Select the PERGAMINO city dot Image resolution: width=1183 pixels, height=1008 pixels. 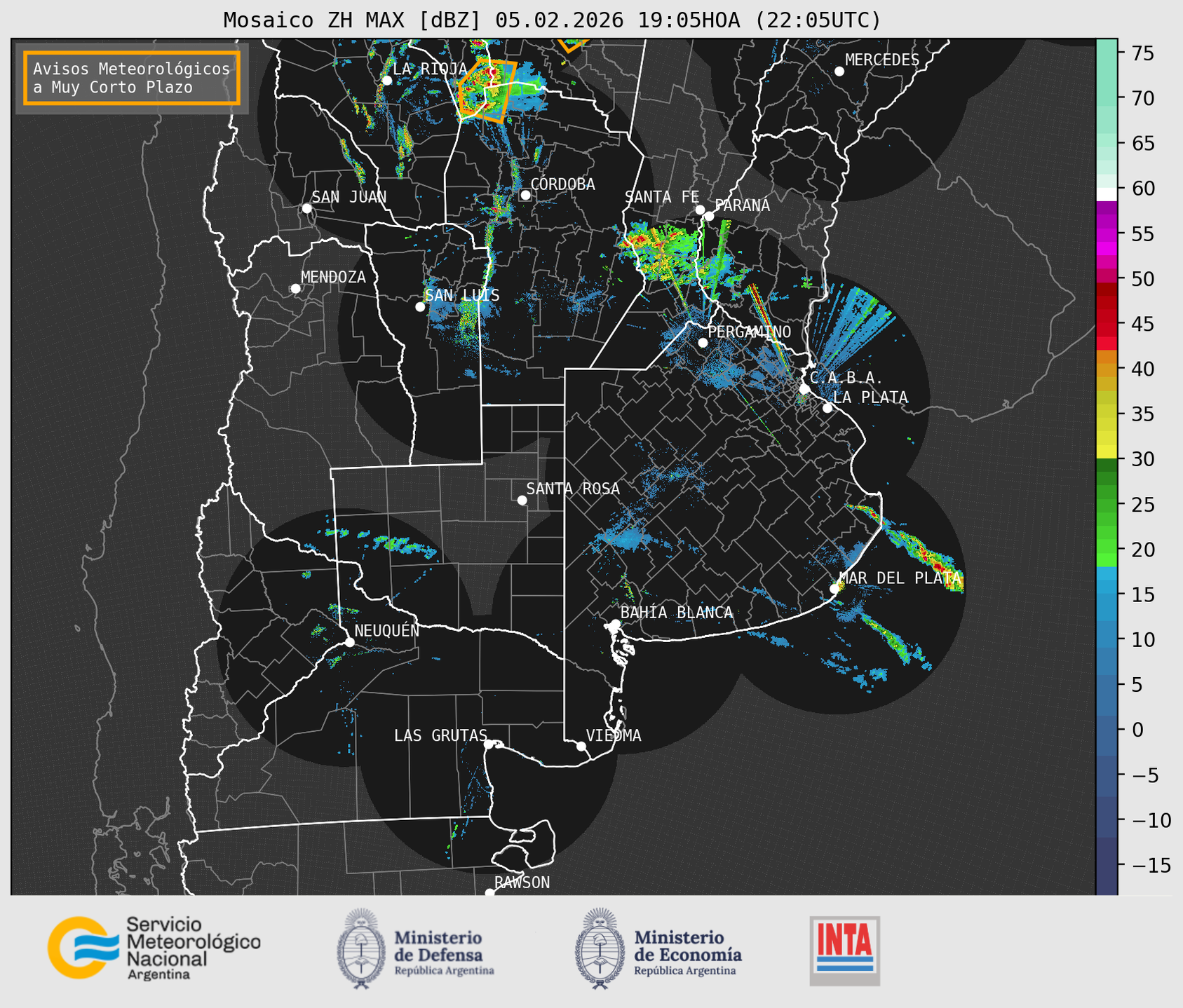(x=703, y=343)
